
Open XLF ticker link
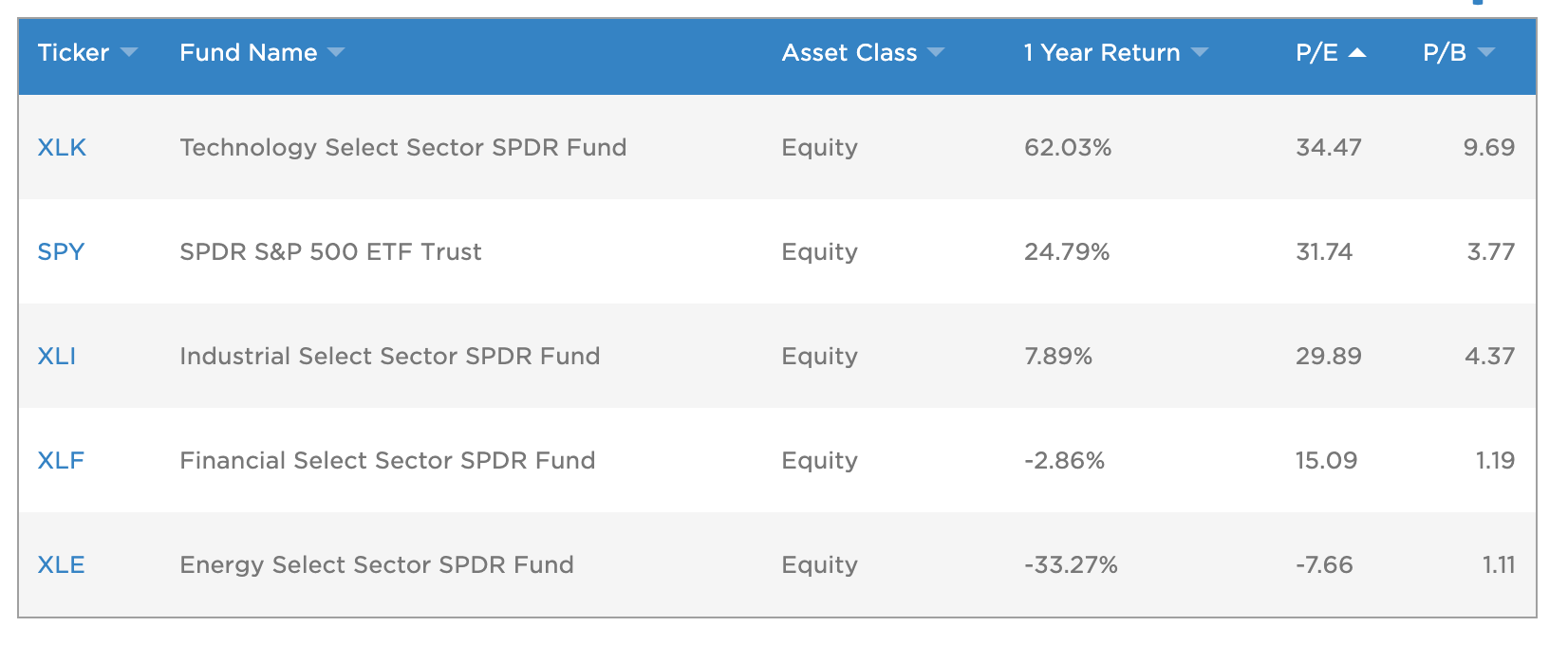coord(61,461)
